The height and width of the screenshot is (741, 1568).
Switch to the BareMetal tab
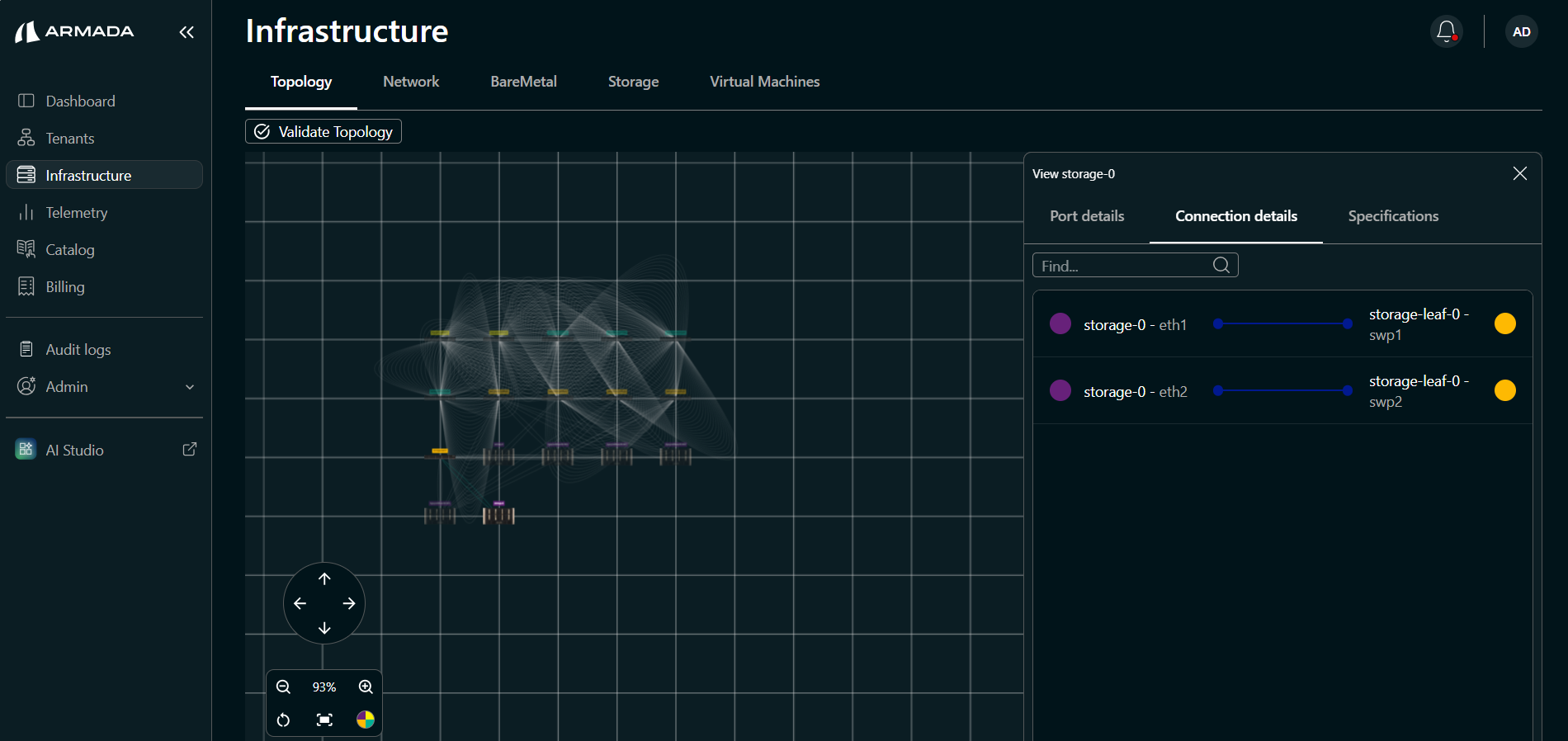pos(523,82)
